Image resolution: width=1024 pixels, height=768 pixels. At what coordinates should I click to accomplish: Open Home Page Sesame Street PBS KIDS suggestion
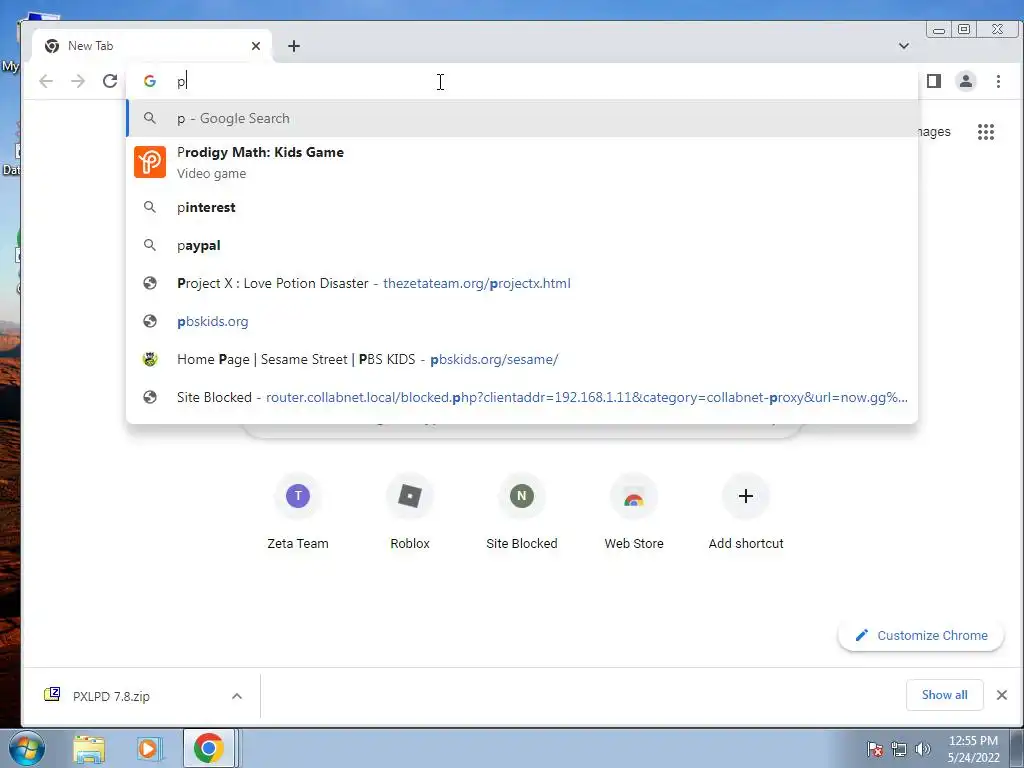point(522,359)
